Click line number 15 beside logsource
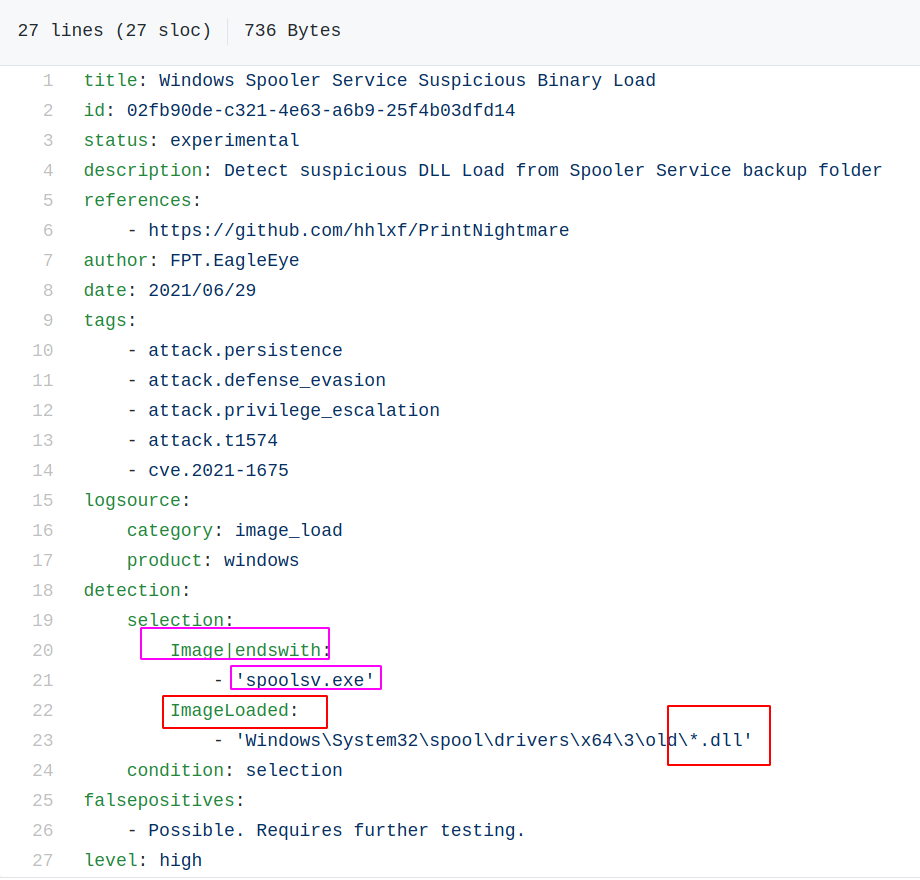 (42, 501)
